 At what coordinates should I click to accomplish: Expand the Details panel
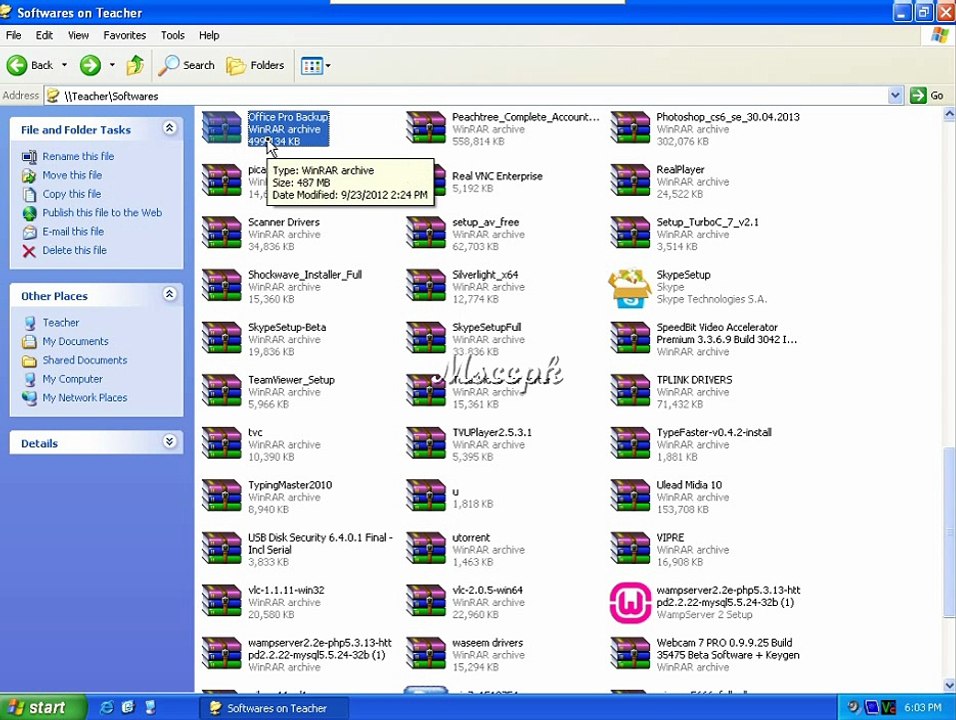(169, 441)
